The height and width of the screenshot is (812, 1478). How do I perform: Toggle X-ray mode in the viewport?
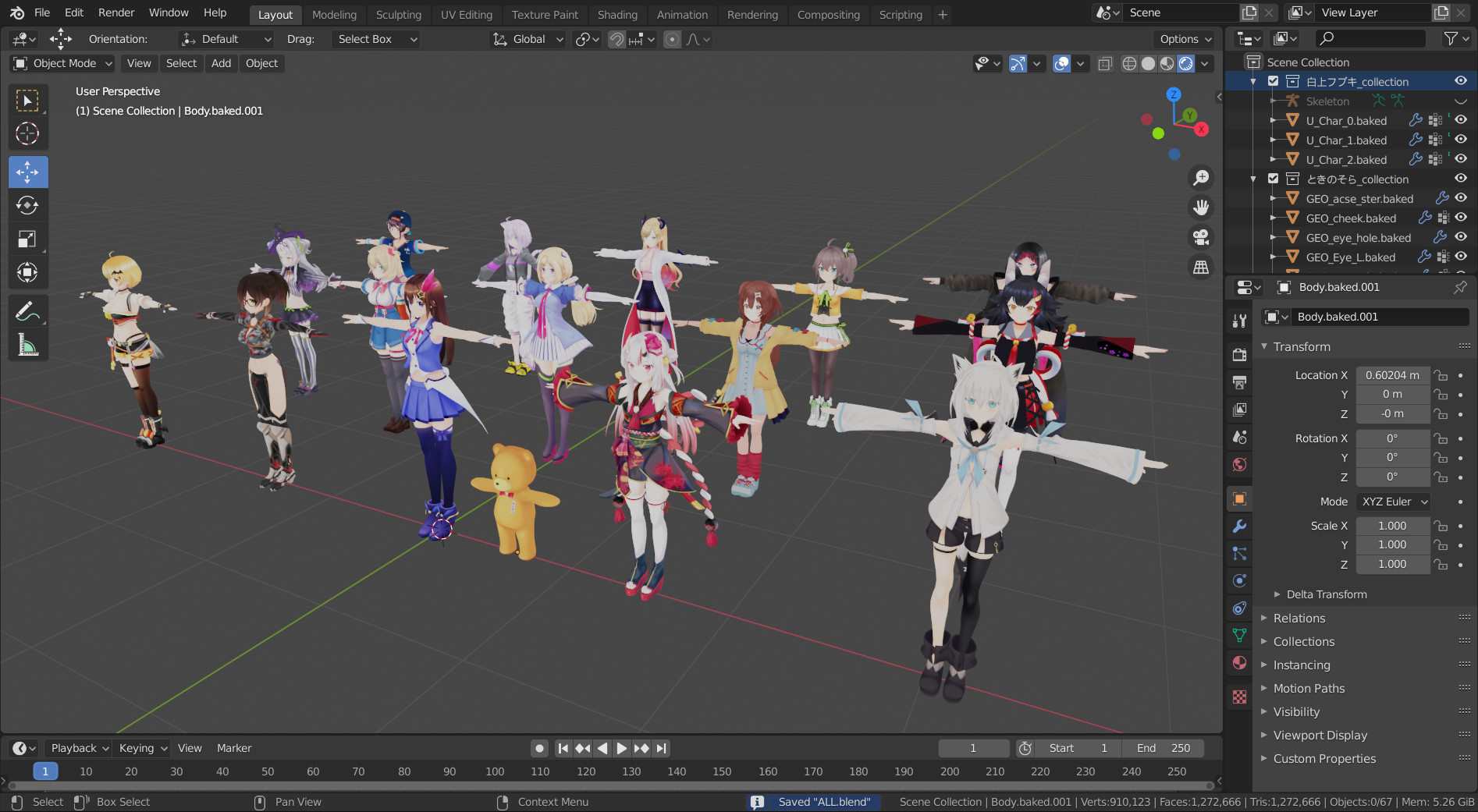1105,64
